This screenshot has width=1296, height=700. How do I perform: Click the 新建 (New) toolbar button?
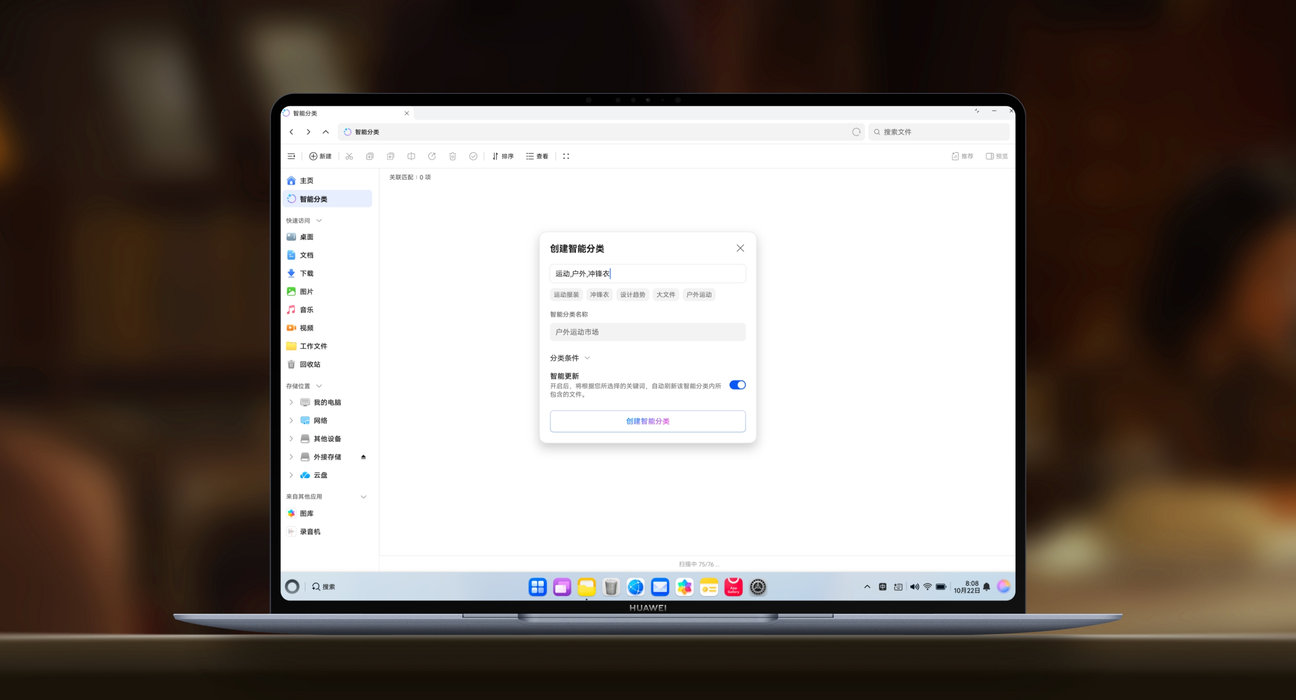pyautogui.click(x=320, y=156)
